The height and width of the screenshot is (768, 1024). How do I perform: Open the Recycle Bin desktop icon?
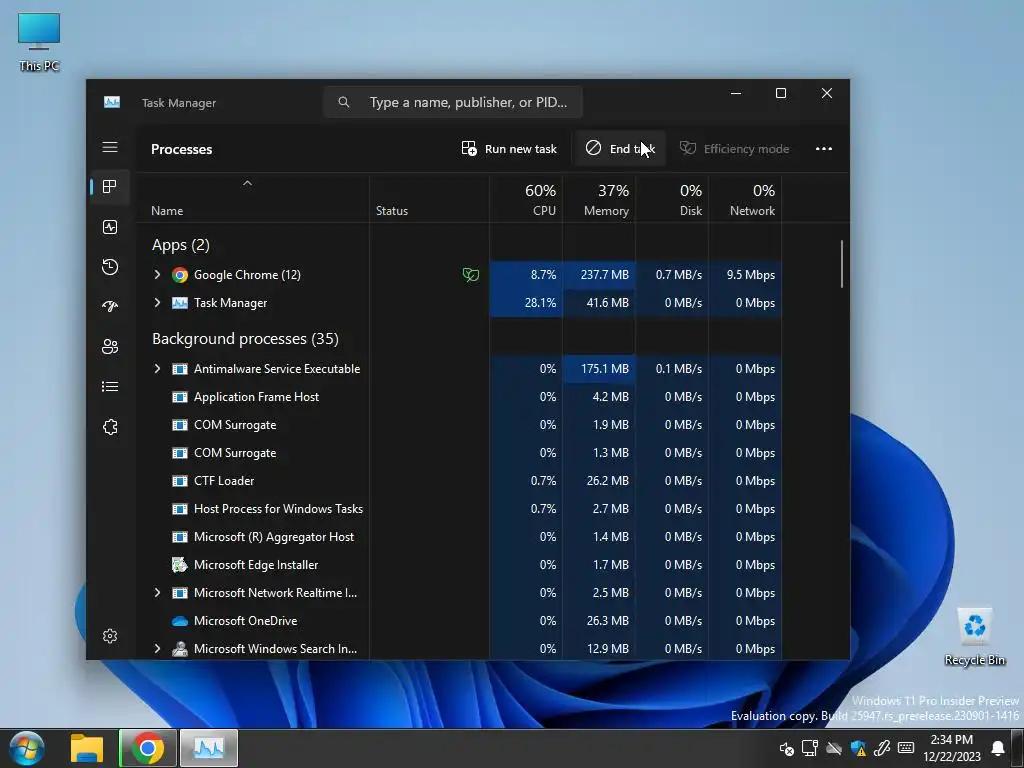click(974, 637)
